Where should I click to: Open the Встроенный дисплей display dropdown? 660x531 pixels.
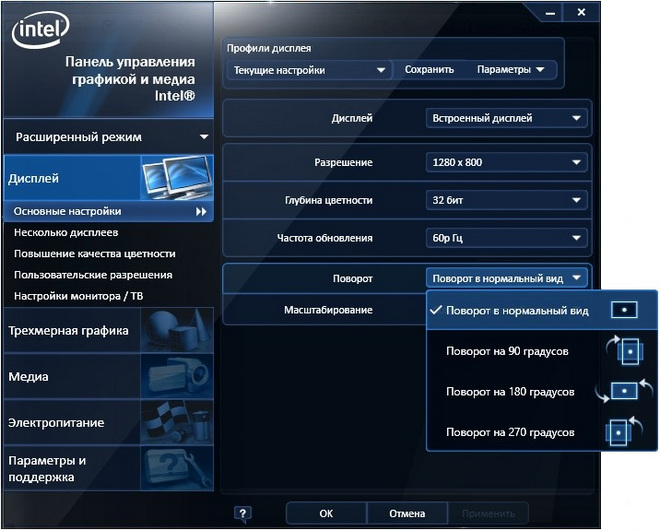click(507, 118)
